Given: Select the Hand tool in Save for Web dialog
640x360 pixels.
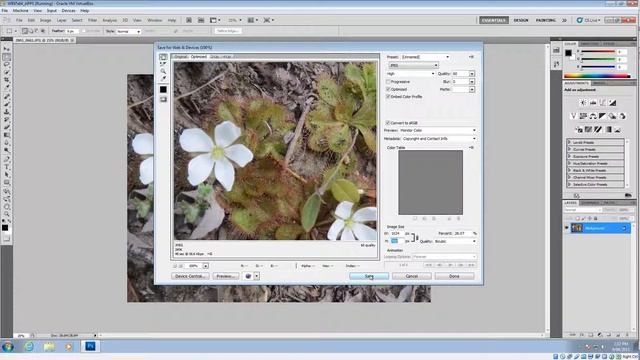Looking at the screenshot, I should (x=163, y=57).
